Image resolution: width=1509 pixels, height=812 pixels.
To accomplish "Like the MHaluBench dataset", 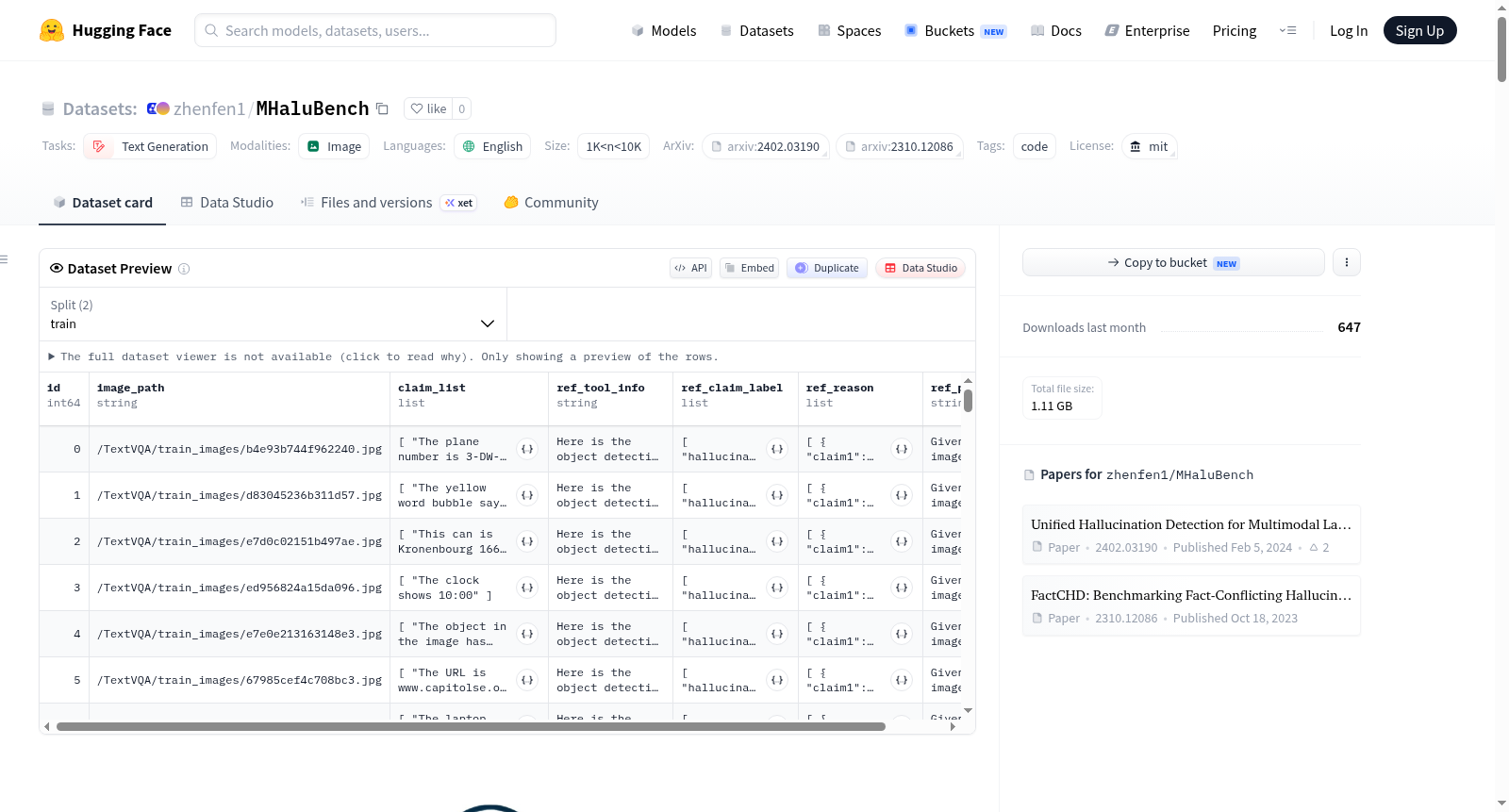I will [x=428, y=108].
